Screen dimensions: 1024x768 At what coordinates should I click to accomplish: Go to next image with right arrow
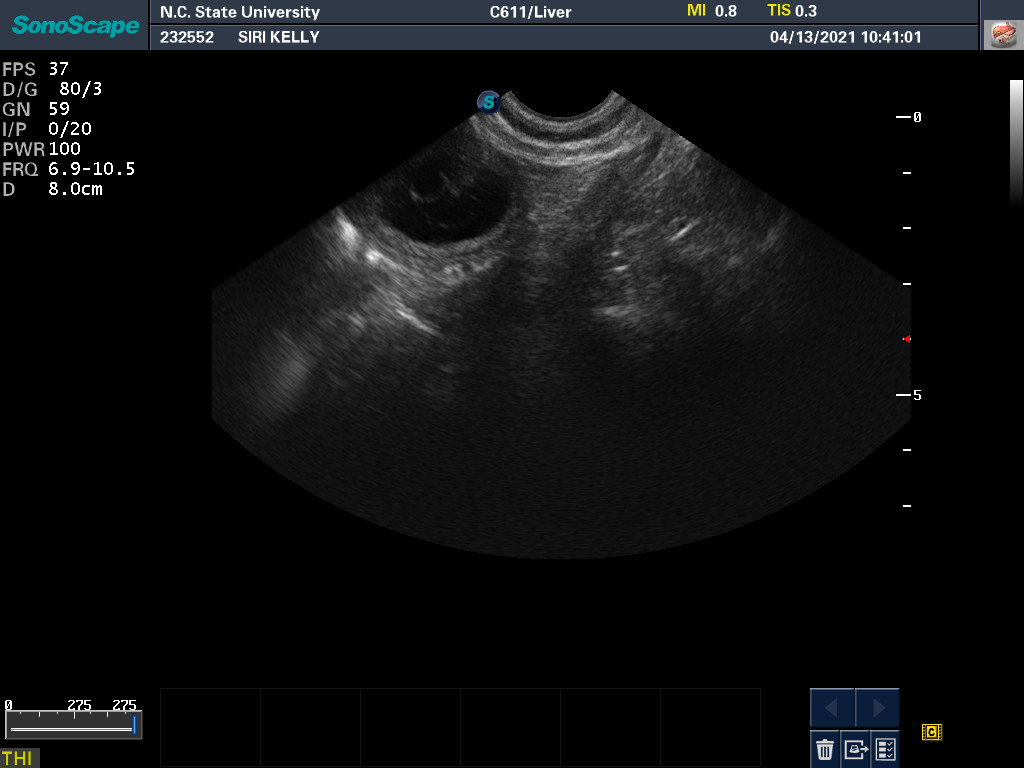tap(878, 708)
